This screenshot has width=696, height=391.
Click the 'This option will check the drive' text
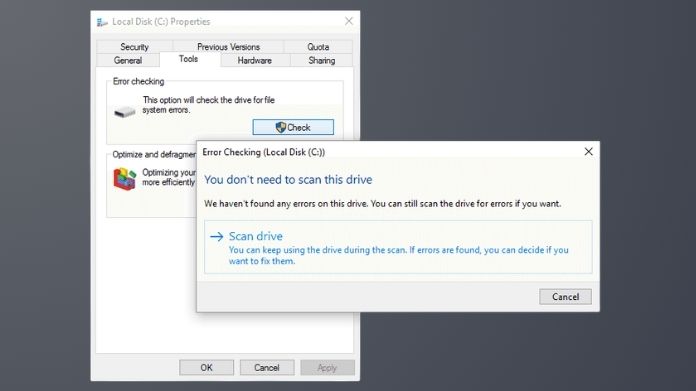209,105
